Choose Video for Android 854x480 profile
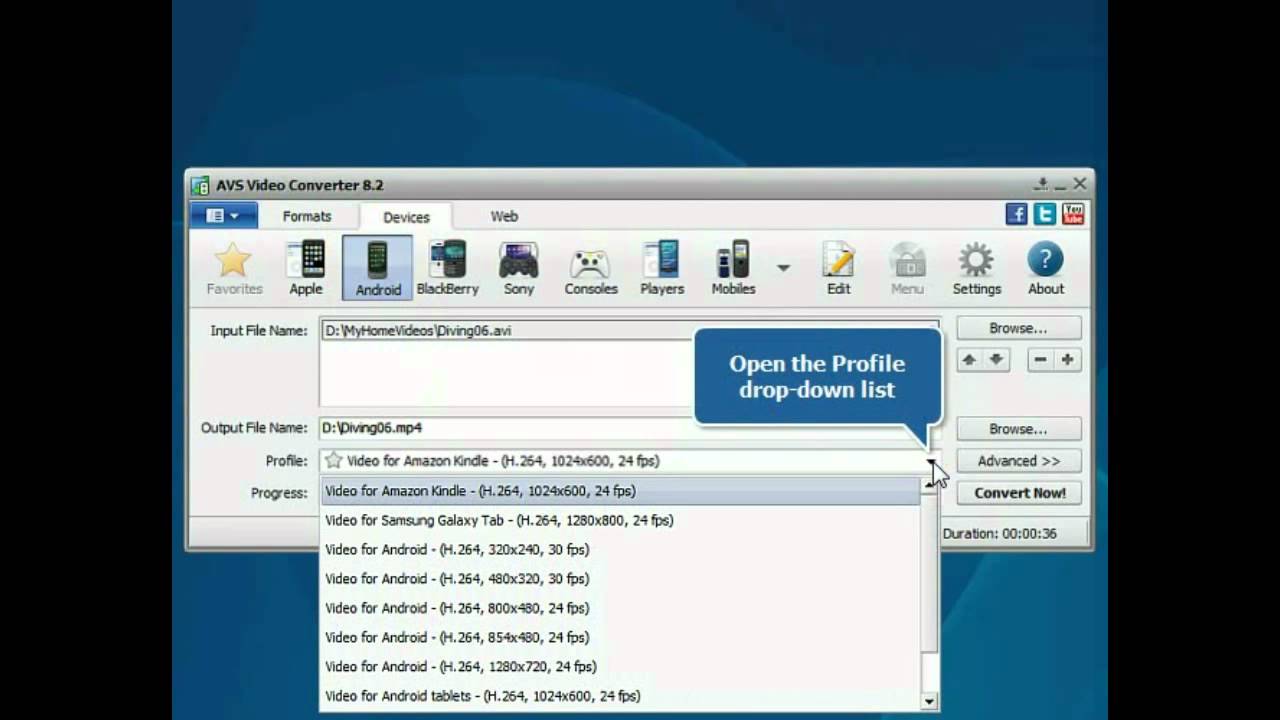Image resolution: width=1280 pixels, height=720 pixels. (x=620, y=637)
